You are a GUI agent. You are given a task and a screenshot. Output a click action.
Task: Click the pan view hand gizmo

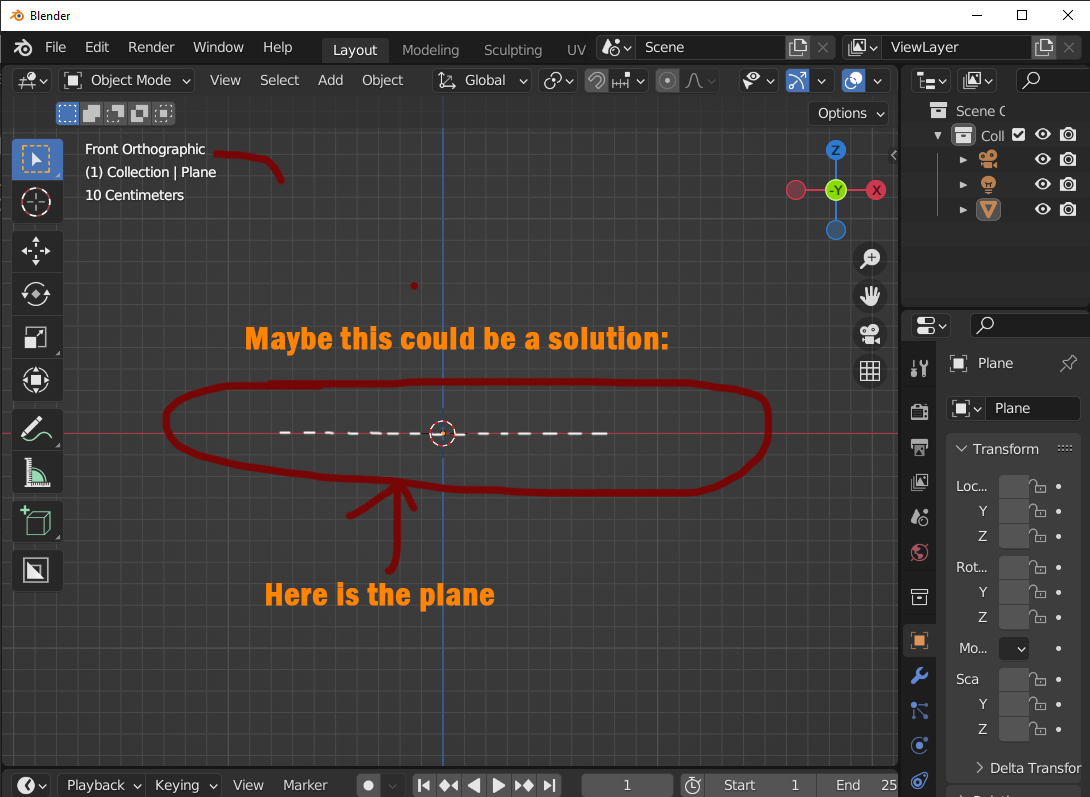870,296
